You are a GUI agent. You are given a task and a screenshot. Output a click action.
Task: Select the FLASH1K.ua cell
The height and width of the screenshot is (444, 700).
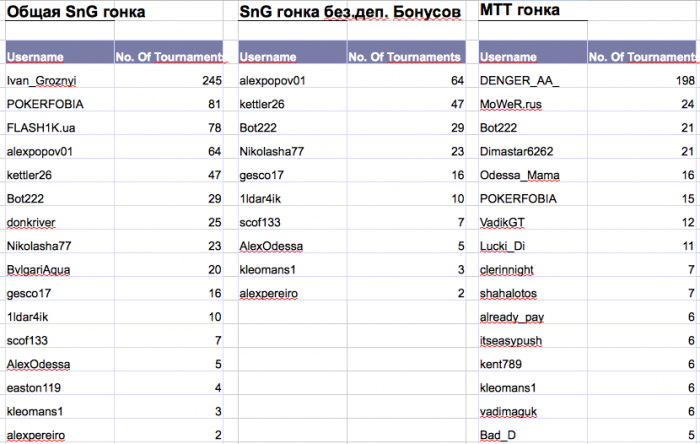tap(41, 128)
